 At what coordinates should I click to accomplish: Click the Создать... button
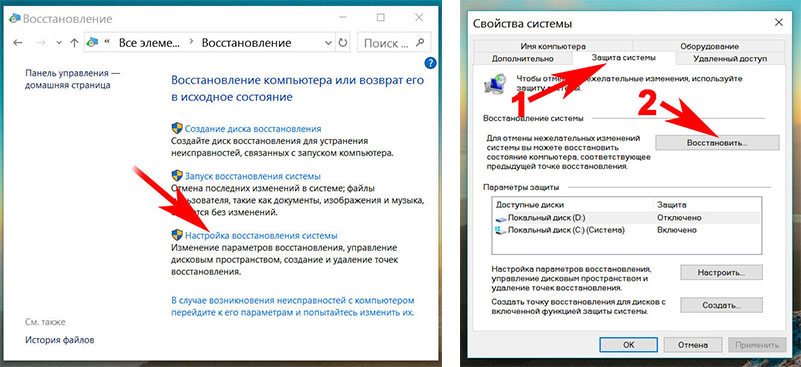(721, 305)
